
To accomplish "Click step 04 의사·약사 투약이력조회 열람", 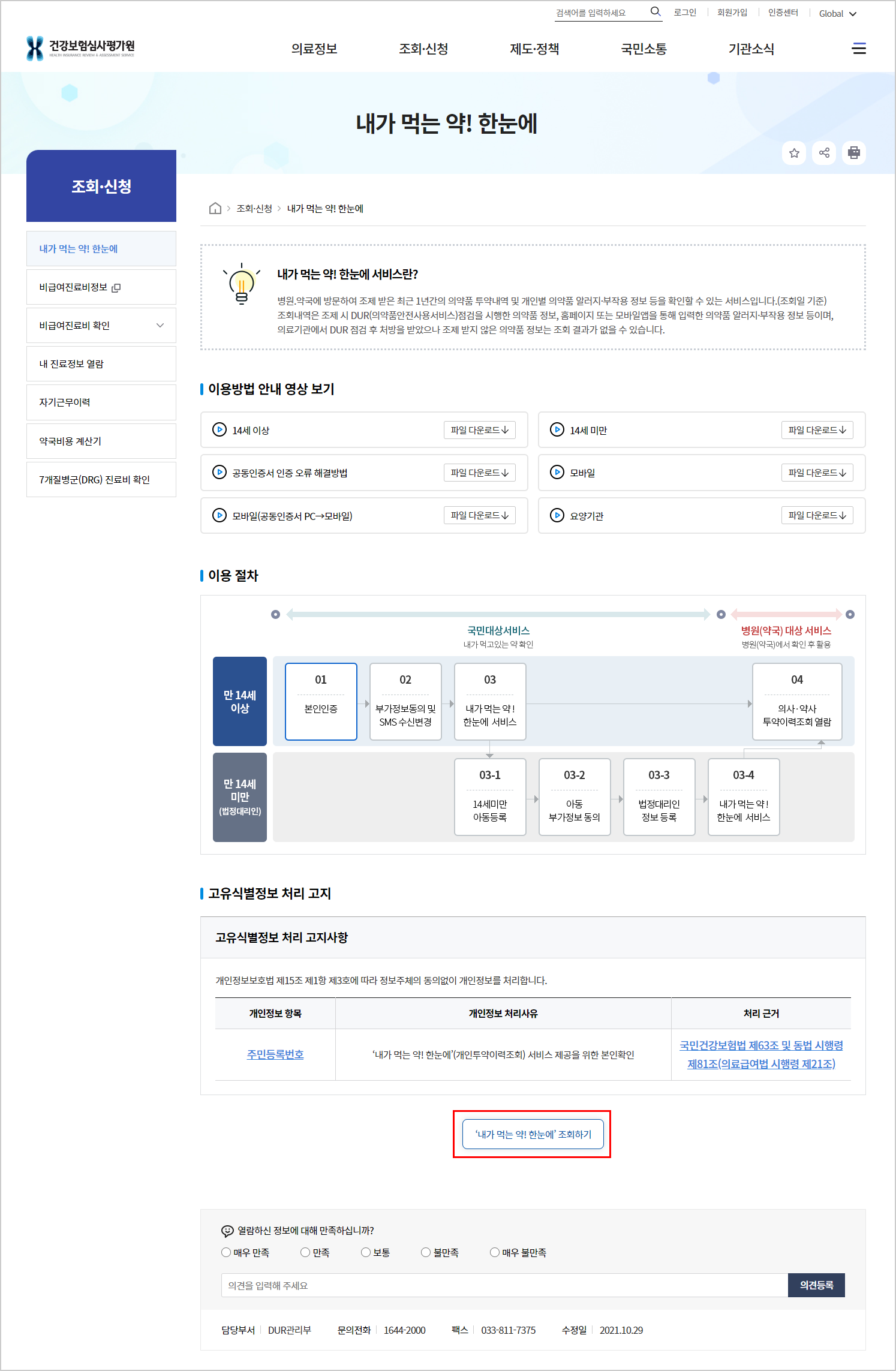I will pyautogui.click(x=797, y=702).
